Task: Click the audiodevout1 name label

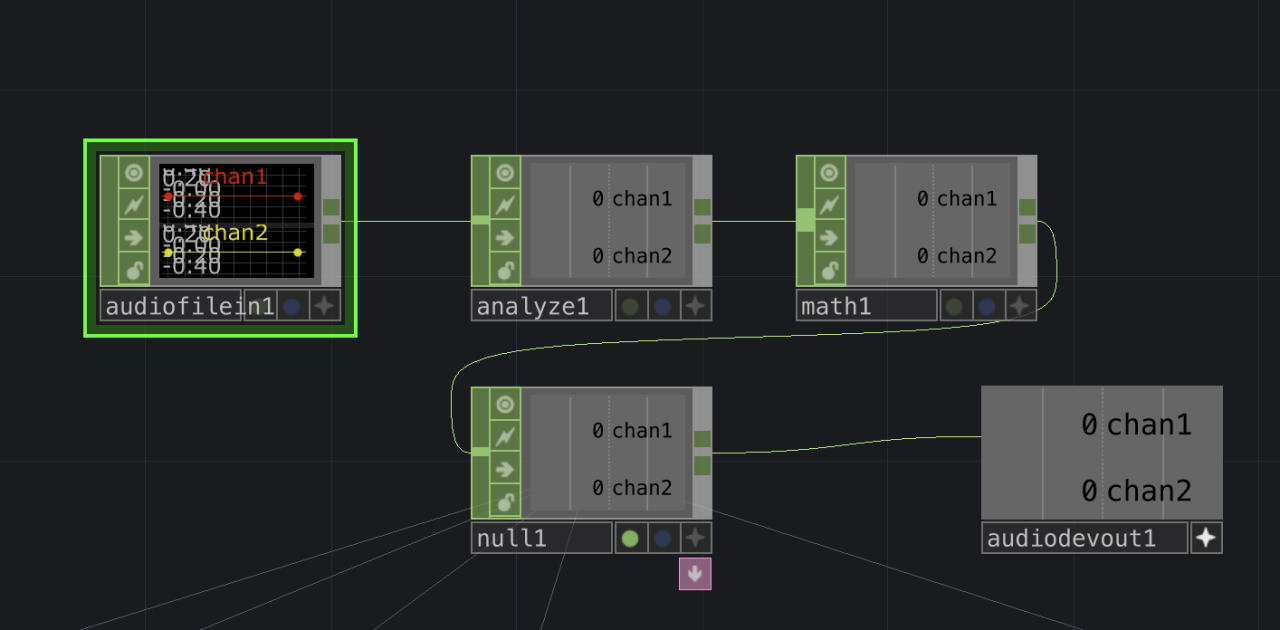Action: [x=1084, y=538]
